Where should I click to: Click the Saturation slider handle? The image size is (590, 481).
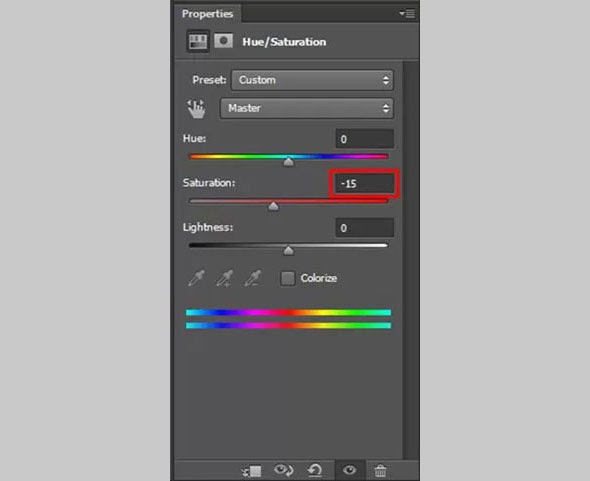[274, 206]
